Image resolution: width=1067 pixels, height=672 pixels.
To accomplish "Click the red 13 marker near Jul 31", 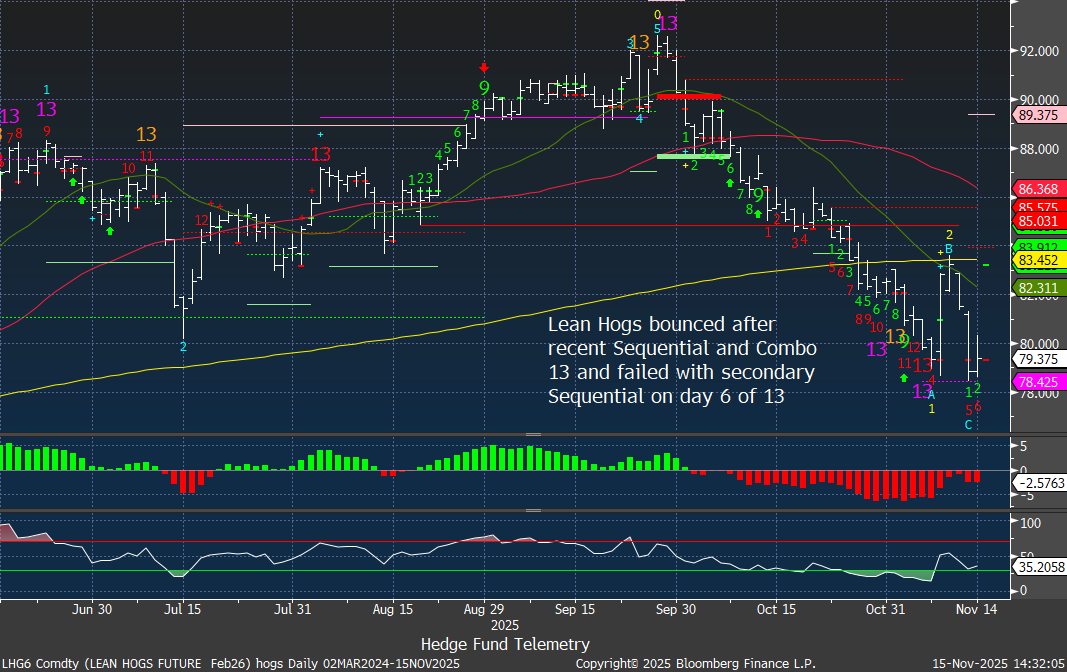I will point(321,155).
